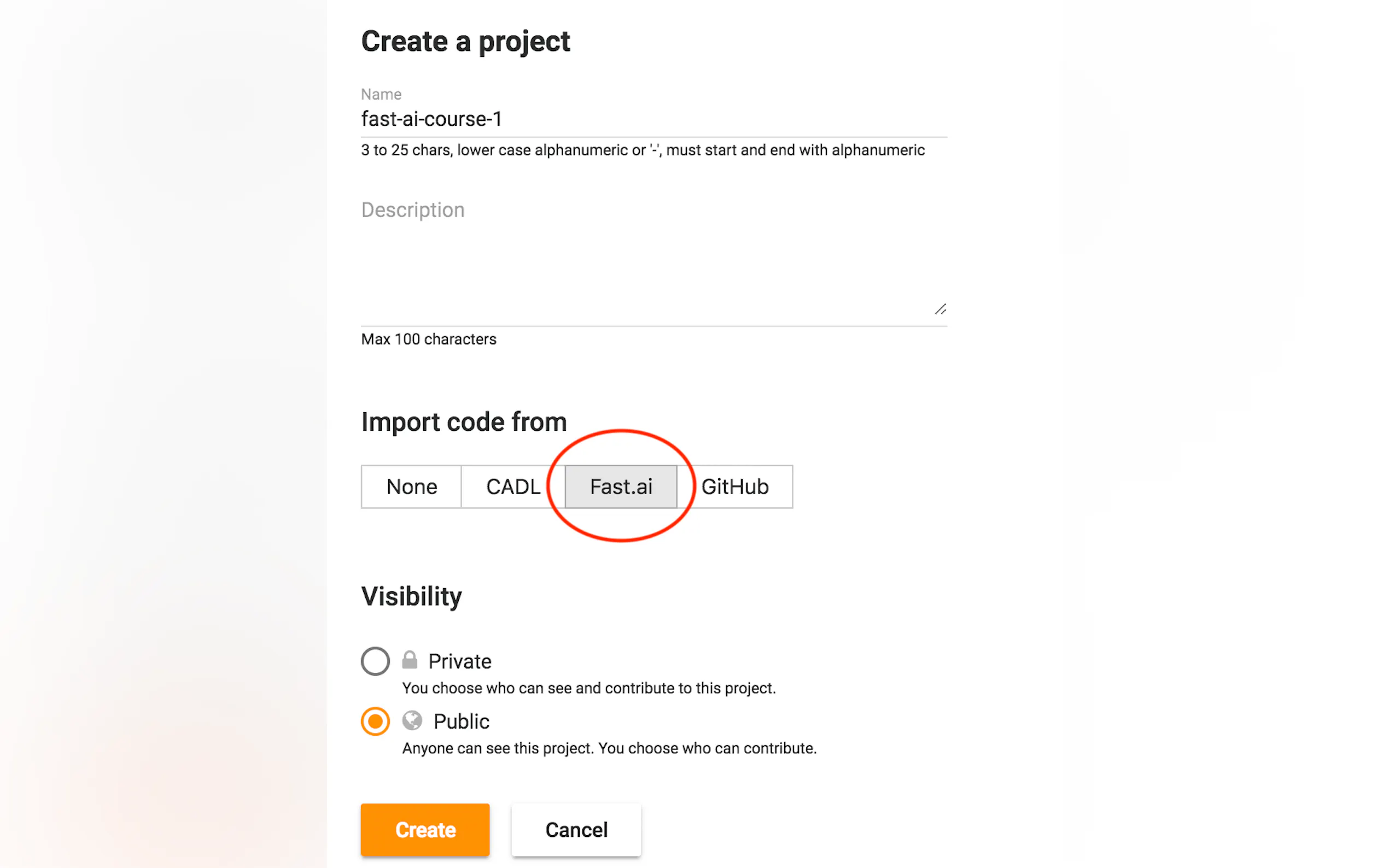This screenshot has width=1389, height=868.
Task: Click the "Max 100 characters" hint text
Action: [x=428, y=339]
